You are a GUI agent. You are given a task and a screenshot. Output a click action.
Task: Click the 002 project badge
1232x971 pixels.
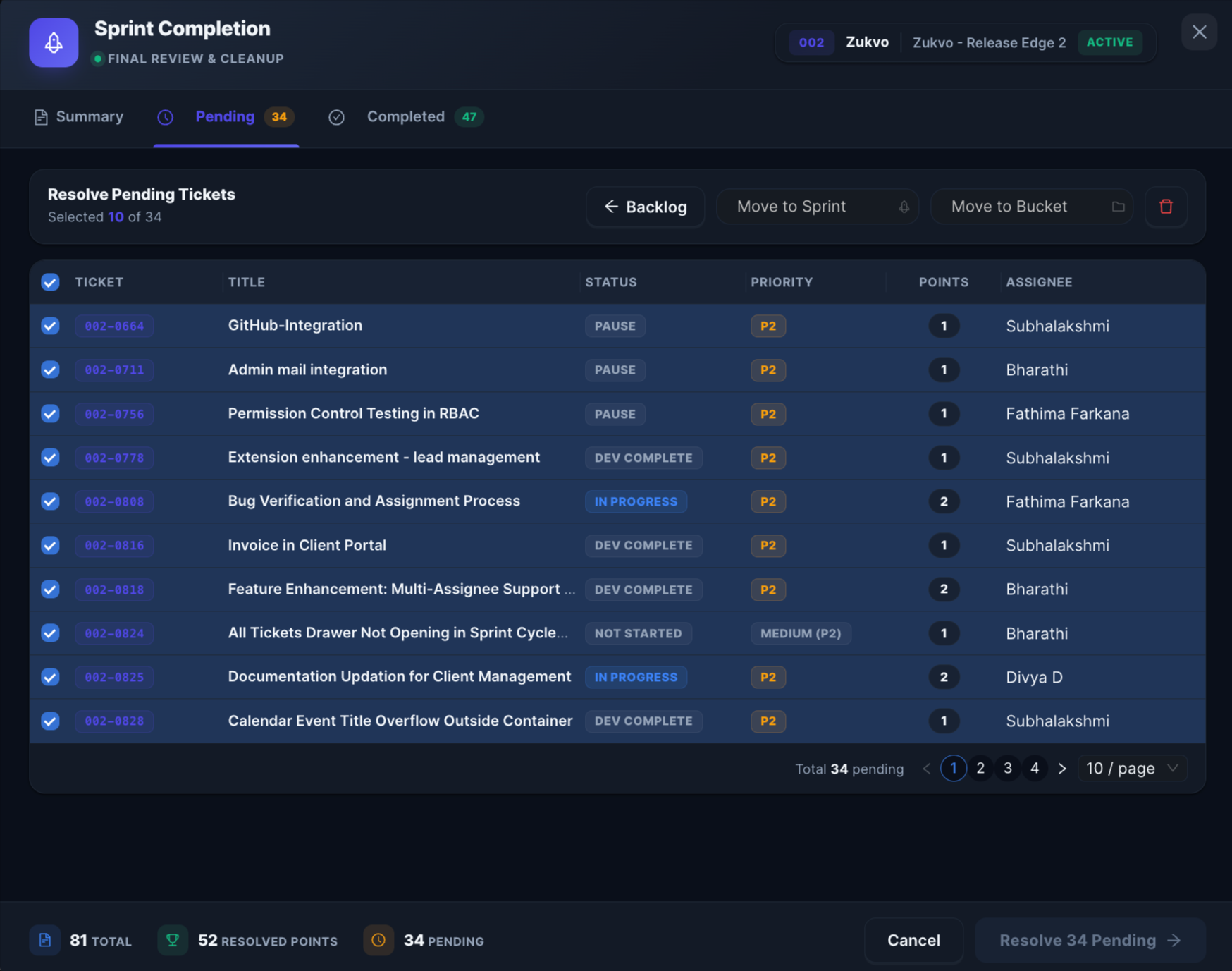coord(811,42)
